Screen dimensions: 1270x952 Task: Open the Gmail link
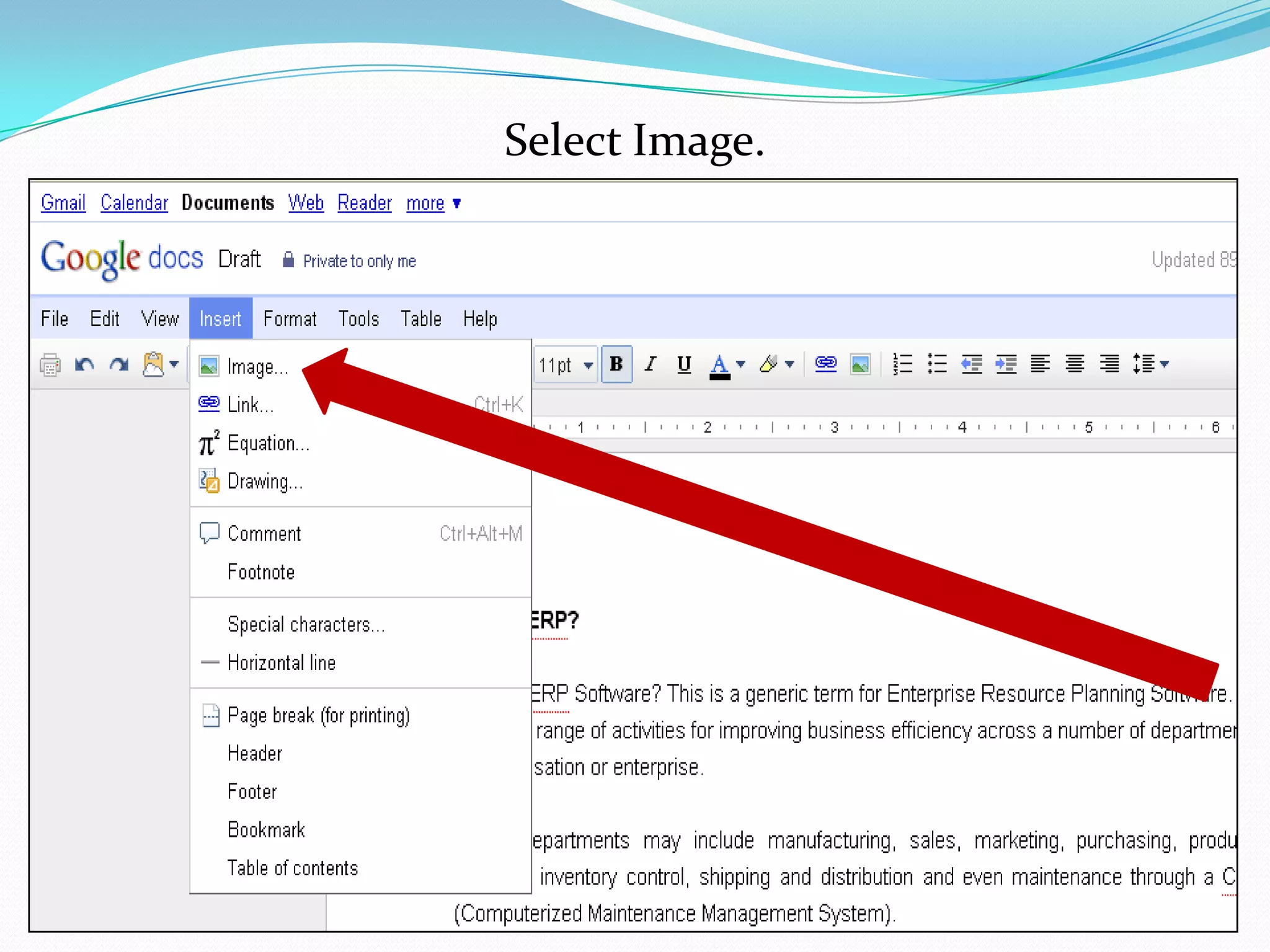pyautogui.click(x=63, y=203)
